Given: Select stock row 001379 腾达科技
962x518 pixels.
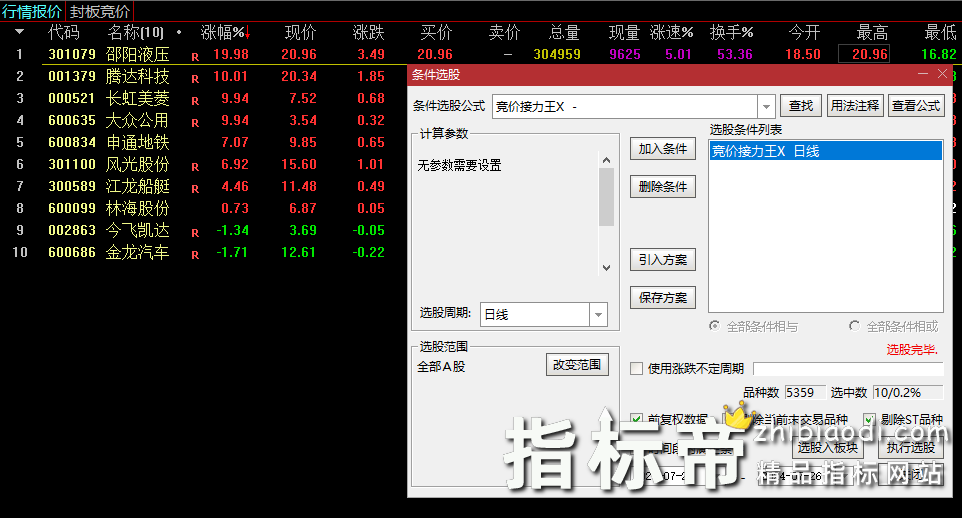Looking at the screenshot, I should [x=204, y=76].
